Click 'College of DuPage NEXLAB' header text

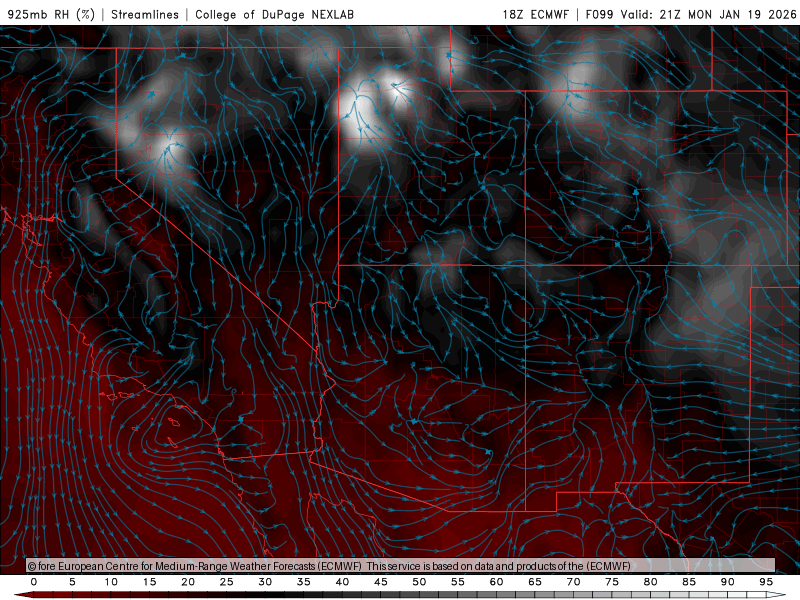pyautogui.click(x=274, y=14)
